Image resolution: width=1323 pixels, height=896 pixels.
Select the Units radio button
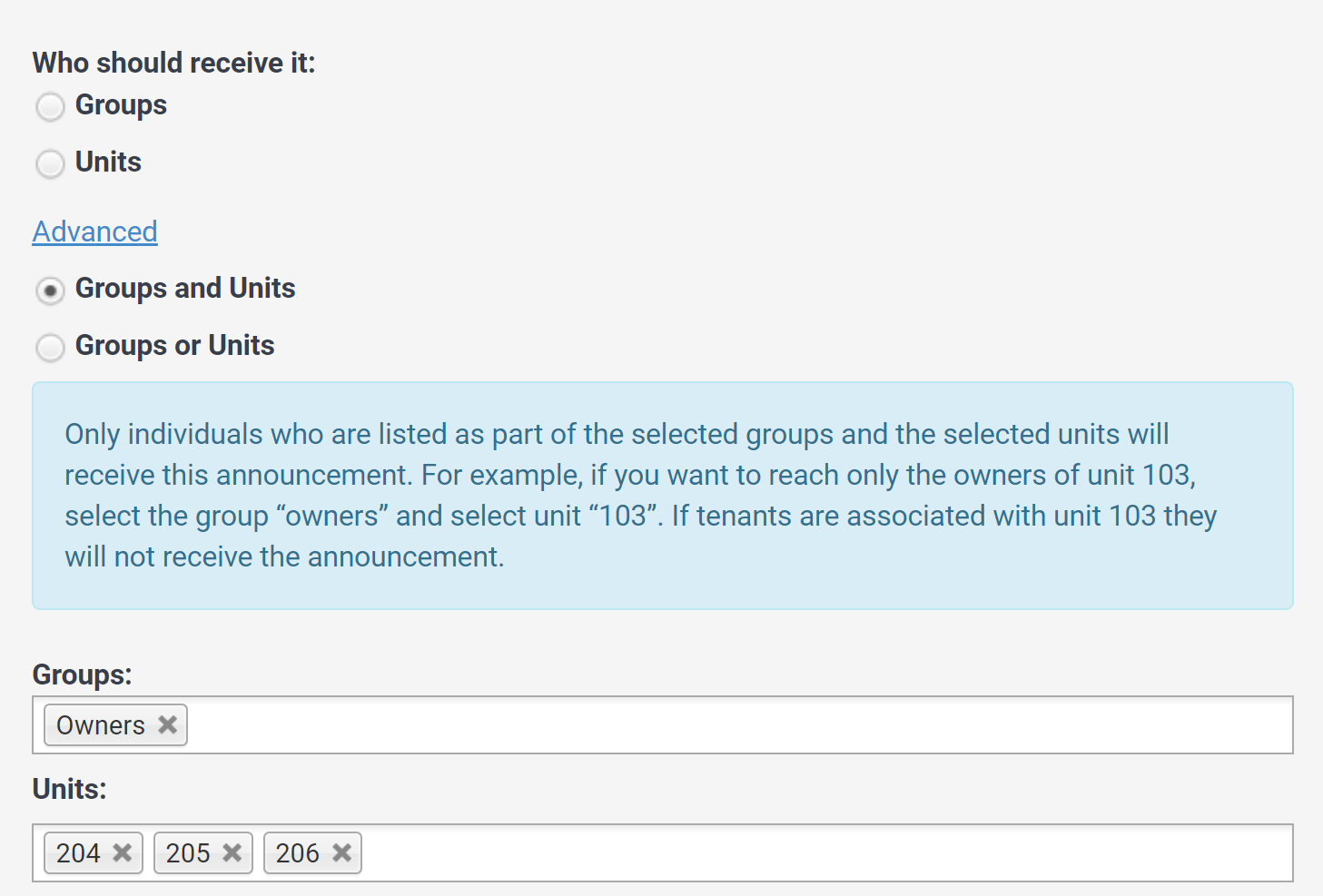click(50, 164)
